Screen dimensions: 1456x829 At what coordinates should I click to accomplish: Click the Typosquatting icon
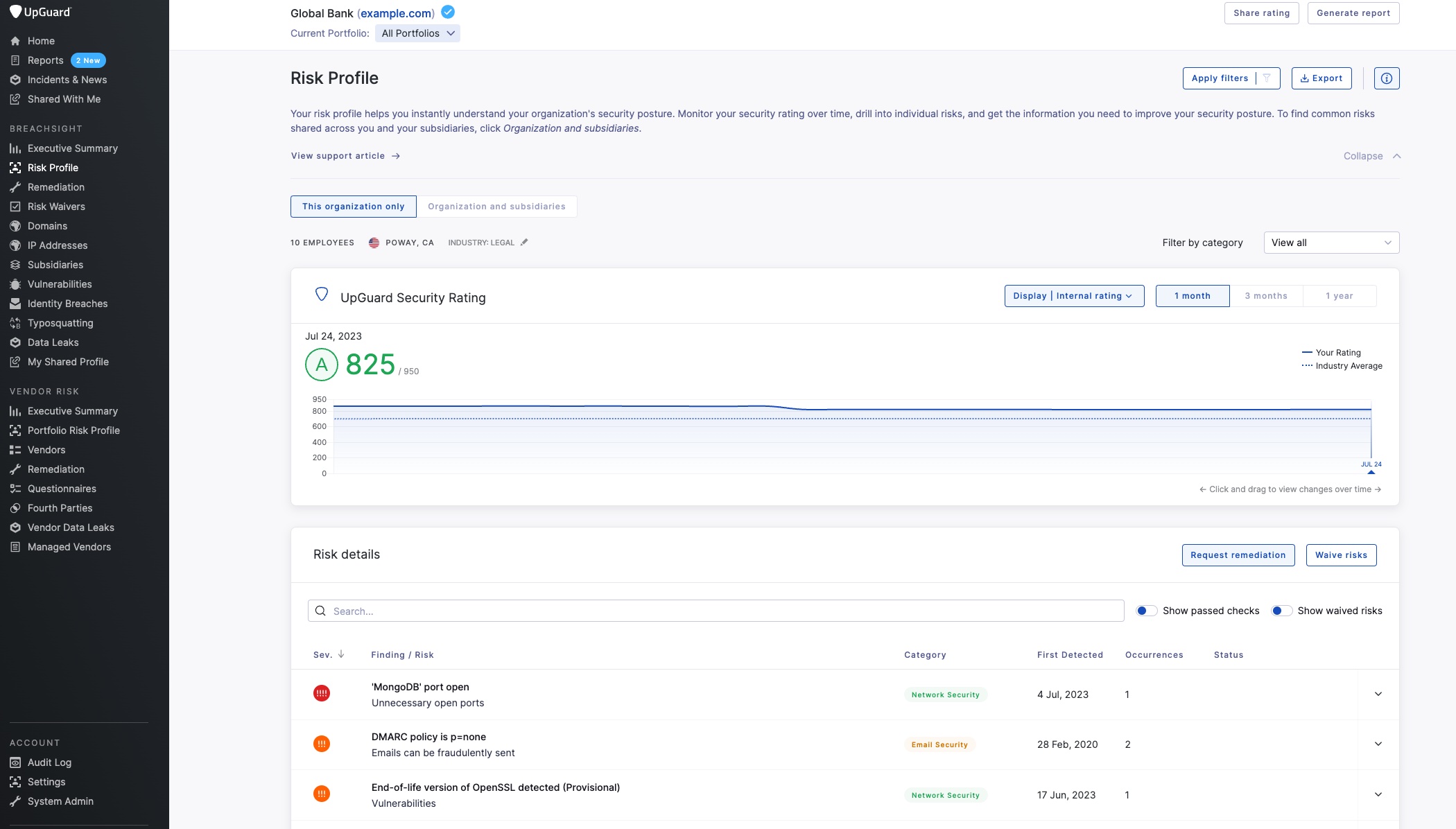[15, 323]
